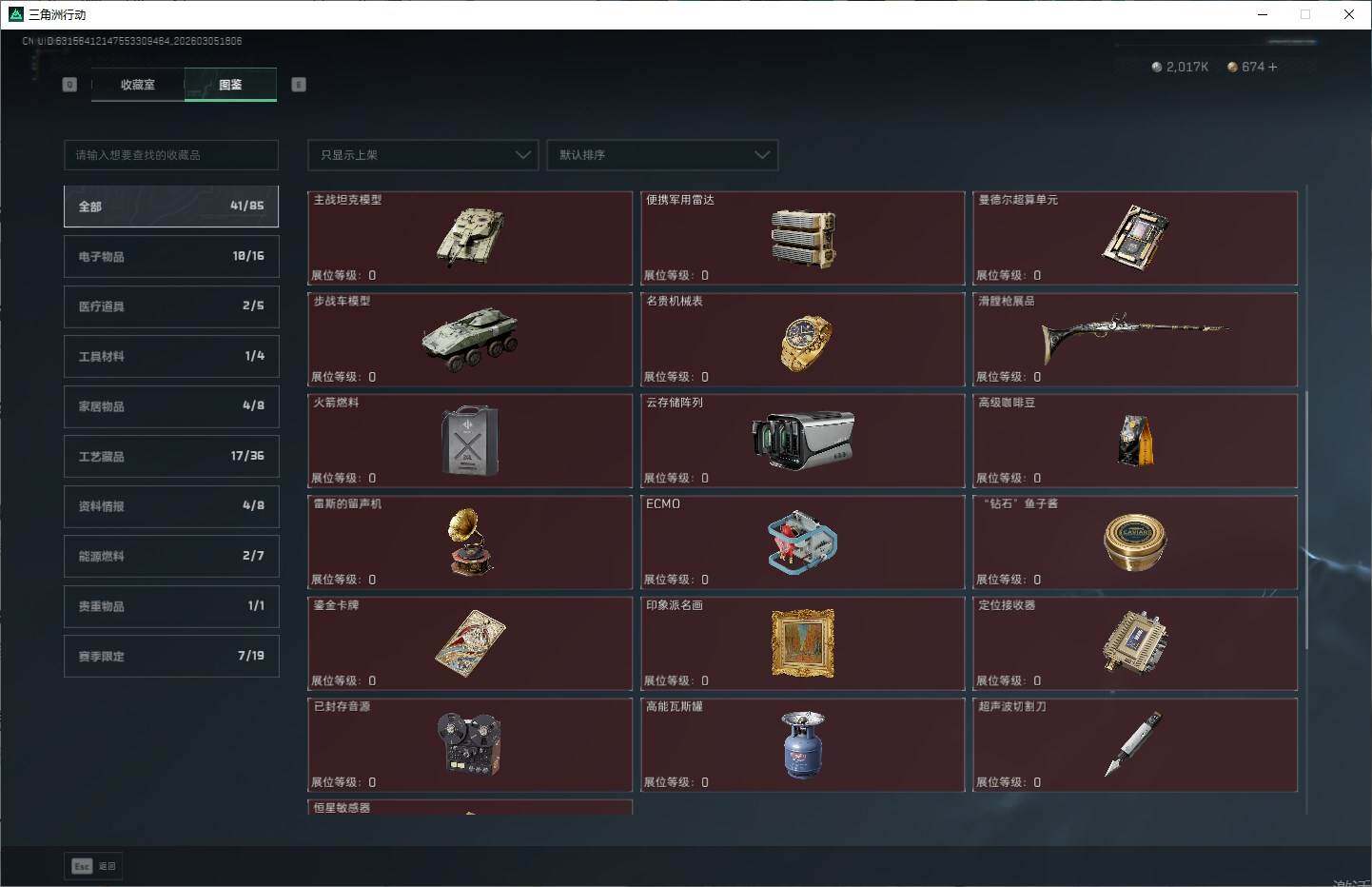Click the "钻石"鱼子酱 caviar tin icon

pyautogui.click(x=1135, y=542)
